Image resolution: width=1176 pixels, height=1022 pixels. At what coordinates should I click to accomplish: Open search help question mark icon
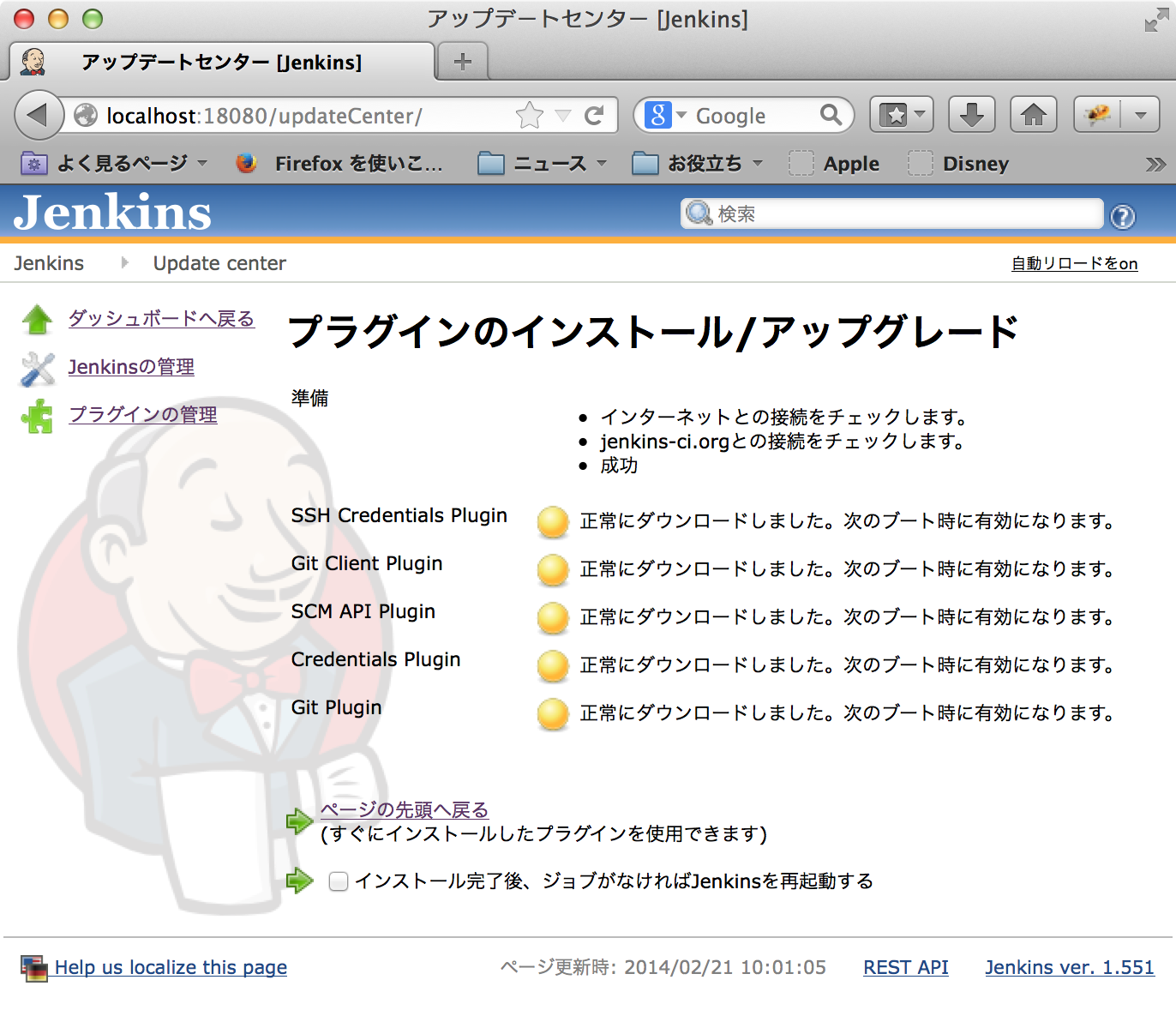[1123, 216]
